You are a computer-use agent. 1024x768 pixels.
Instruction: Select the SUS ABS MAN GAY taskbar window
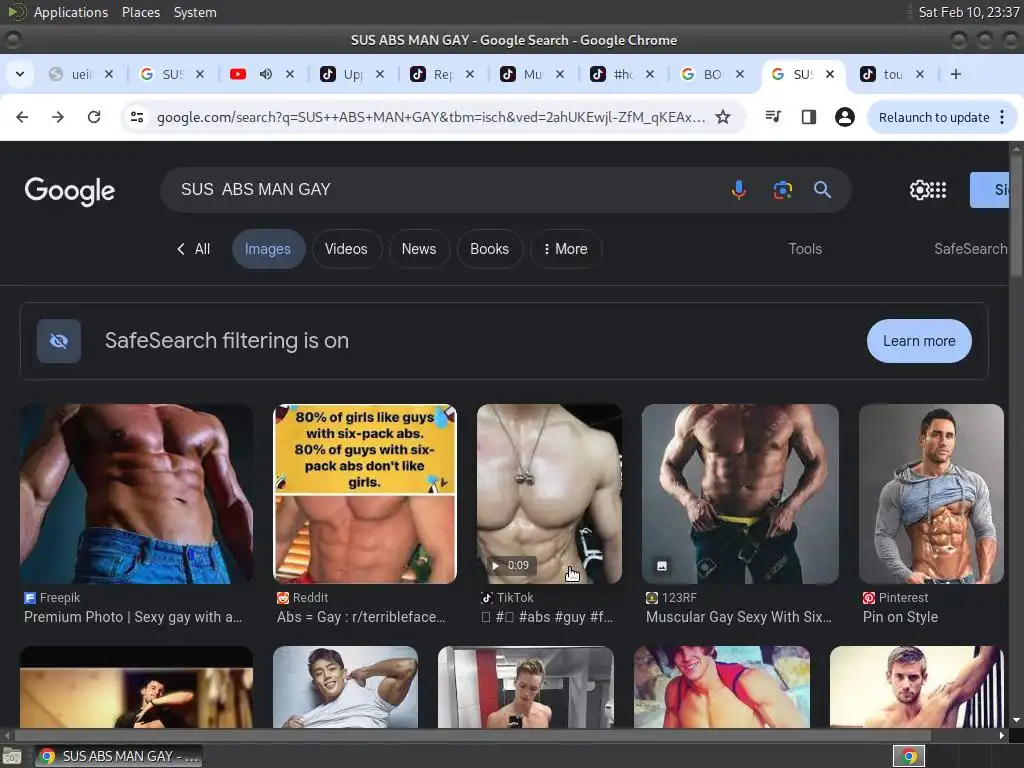(x=119, y=756)
